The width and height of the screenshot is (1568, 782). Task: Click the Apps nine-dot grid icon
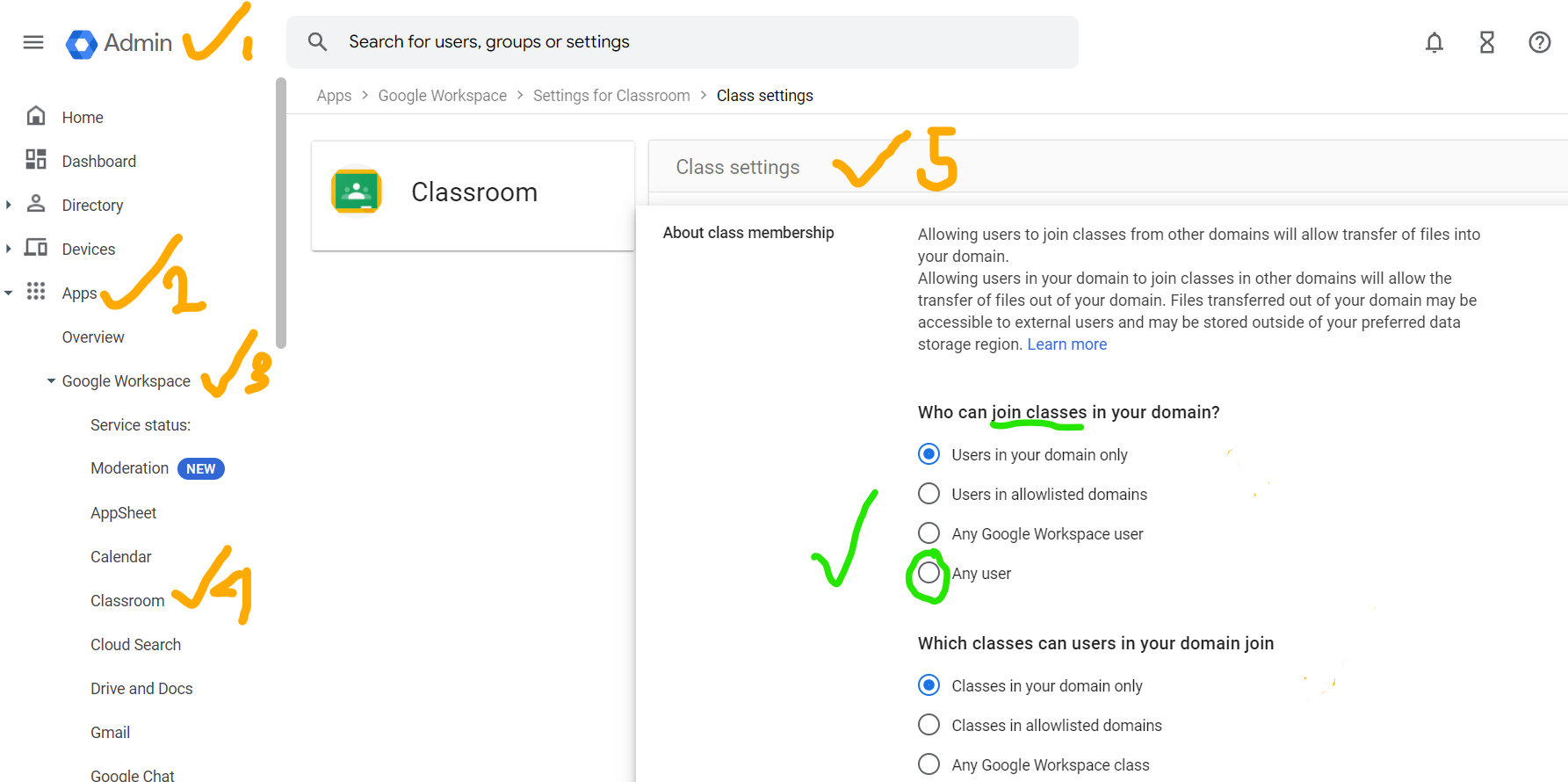point(36,291)
